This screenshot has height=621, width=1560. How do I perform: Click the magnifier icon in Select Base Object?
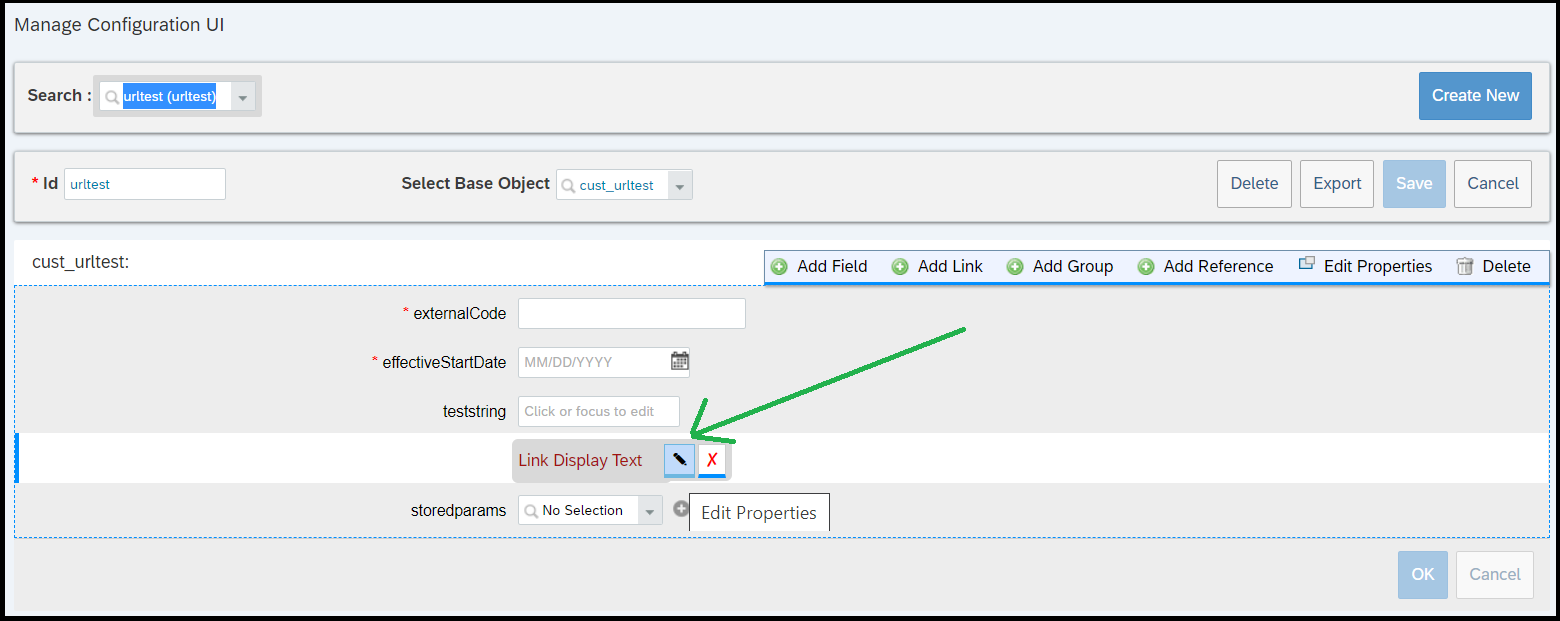pyautogui.click(x=569, y=185)
